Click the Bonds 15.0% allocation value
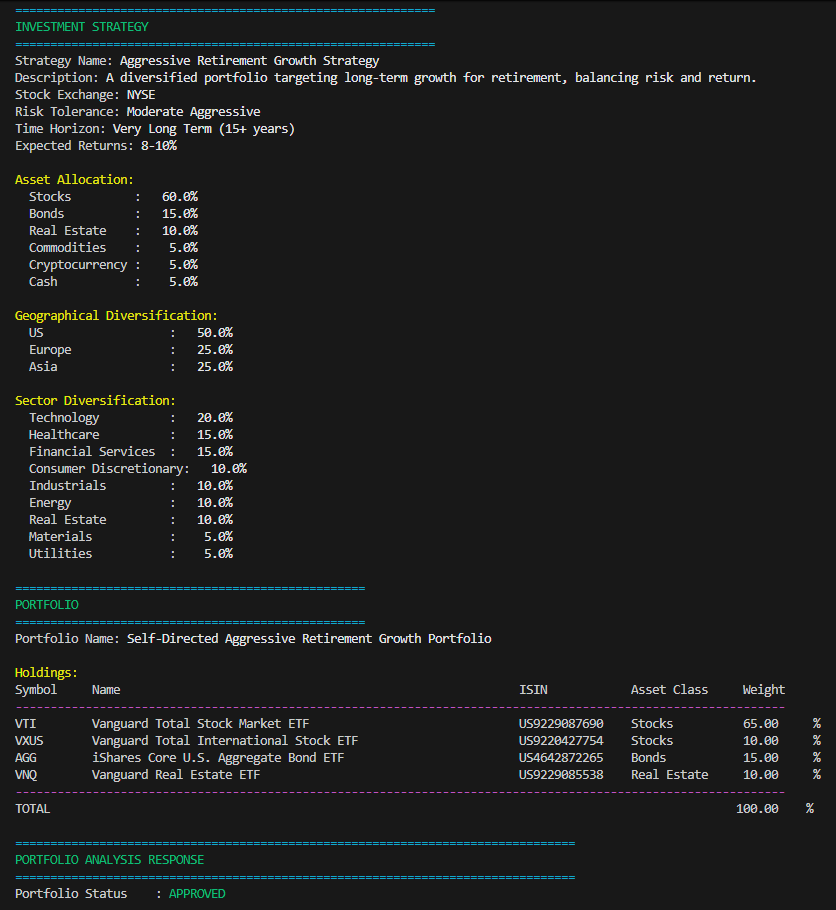The height and width of the screenshot is (910, 836). tap(180, 214)
